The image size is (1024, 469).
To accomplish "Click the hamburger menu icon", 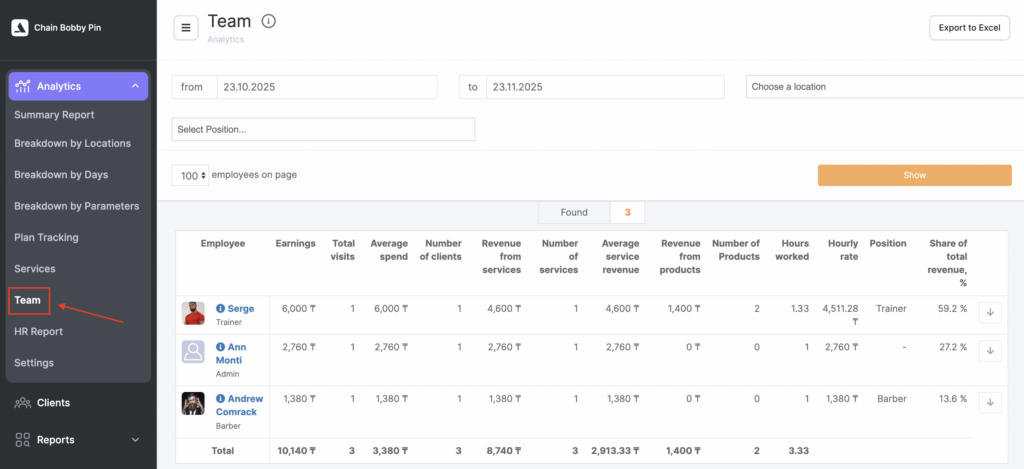I will coord(186,28).
